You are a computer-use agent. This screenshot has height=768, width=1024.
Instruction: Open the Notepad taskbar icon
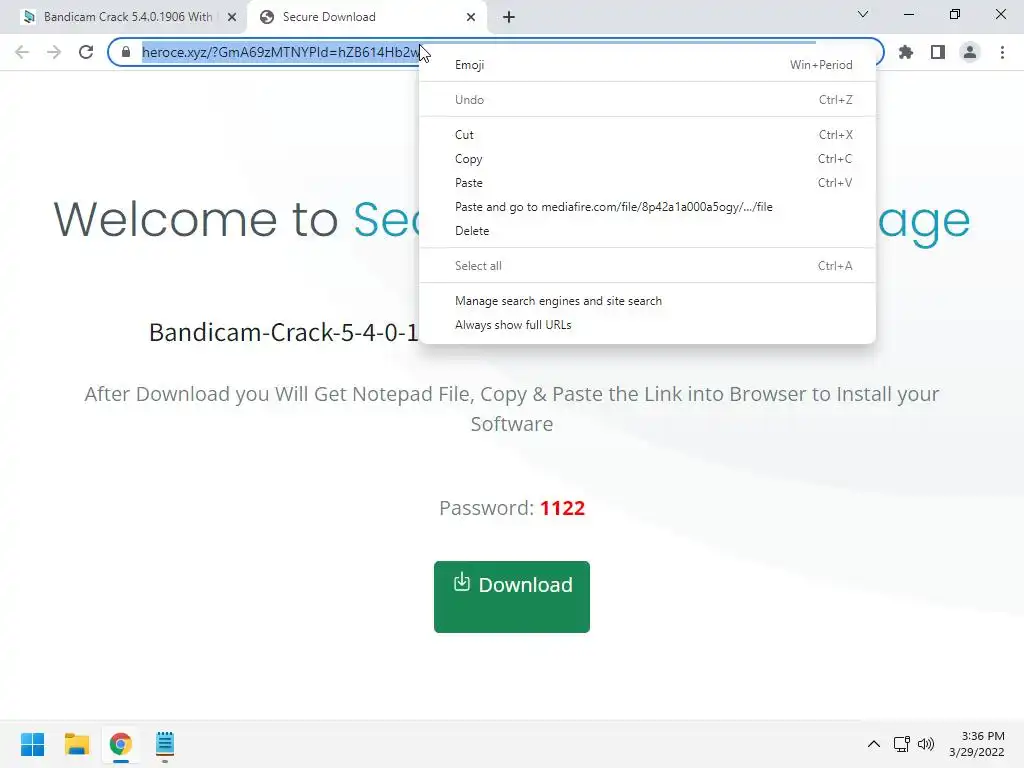[x=165, y=744]
